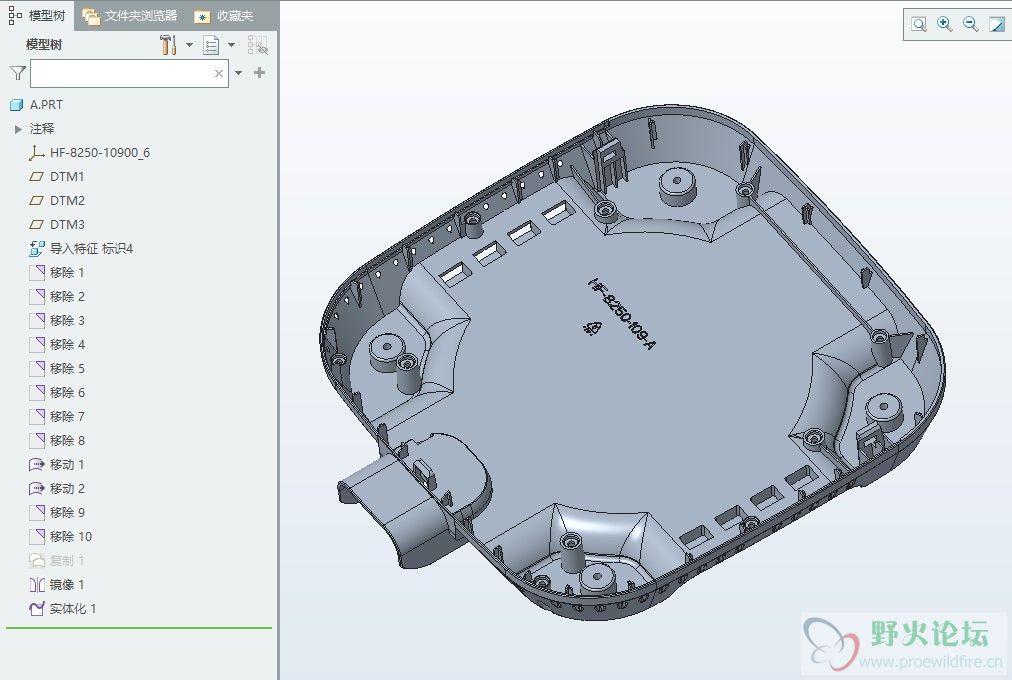Select the 移除 5 feature

coord(57,368)
